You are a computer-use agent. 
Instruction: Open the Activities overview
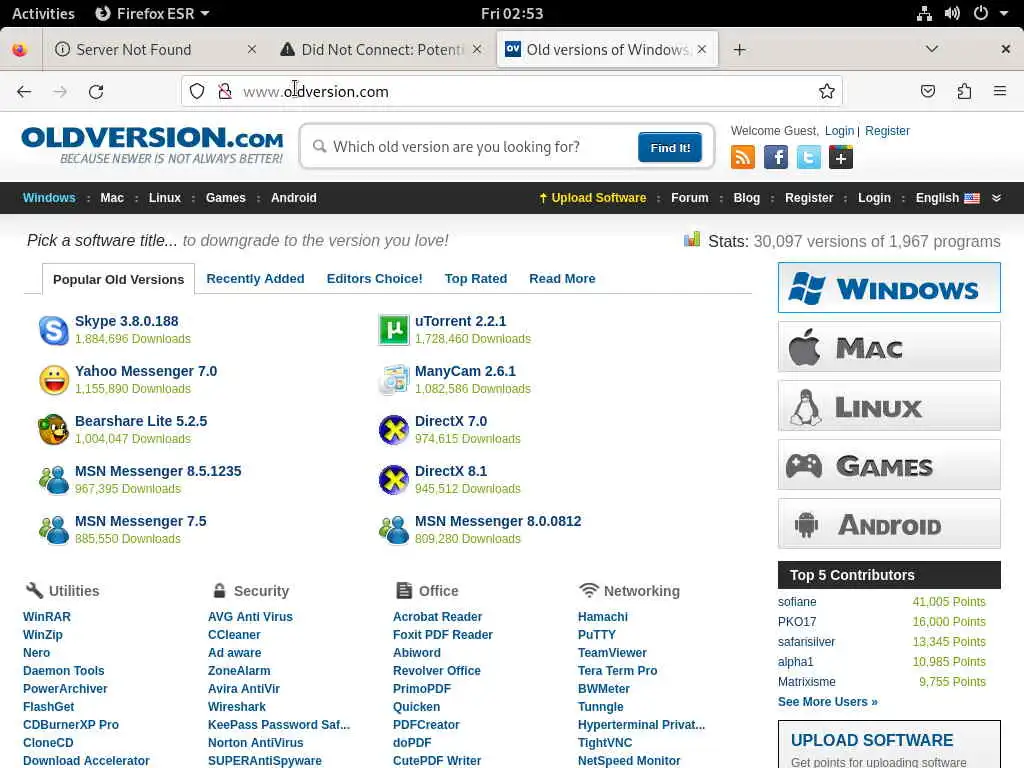pyautogui.click(x=43, y=14)
